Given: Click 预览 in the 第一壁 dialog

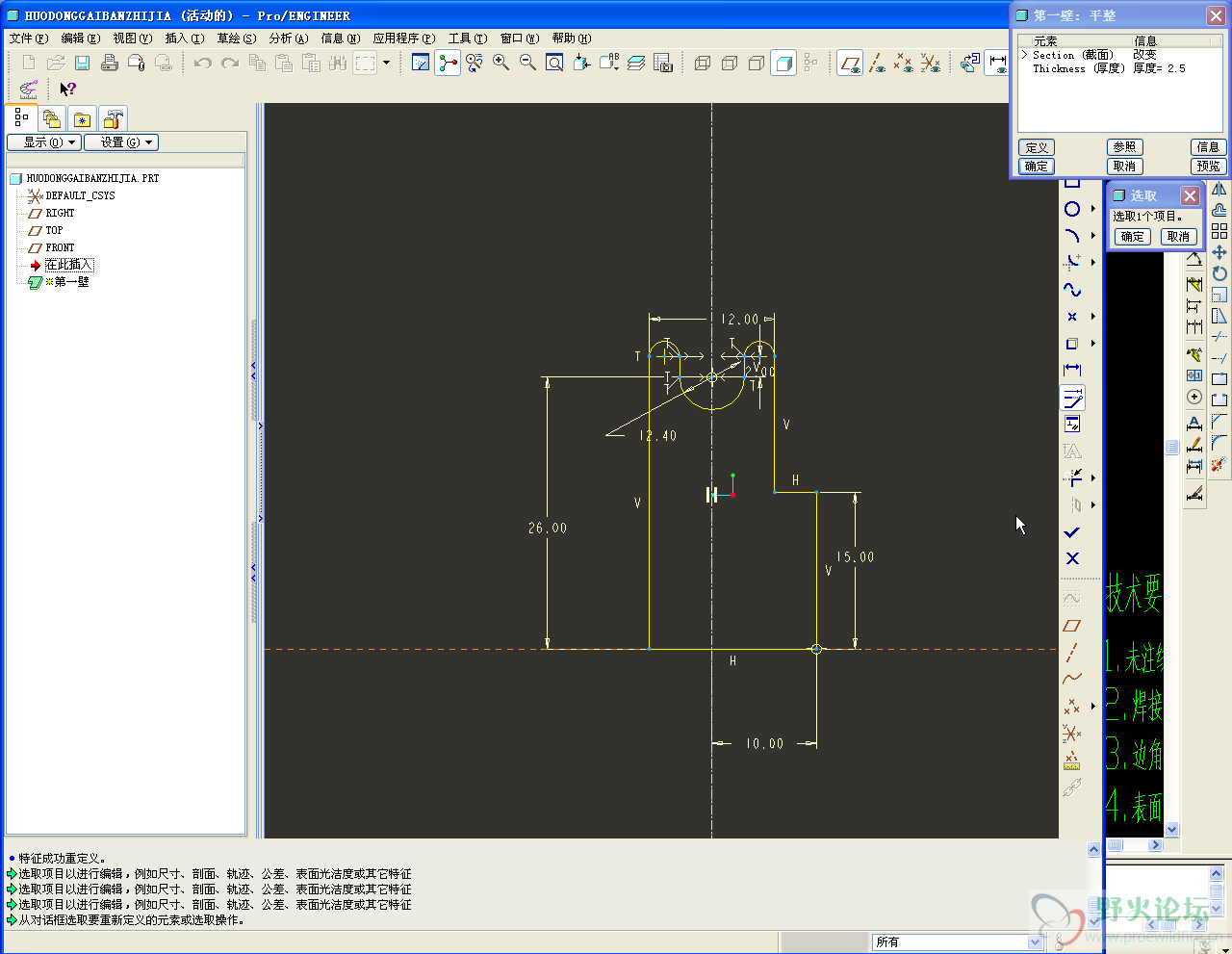Looking at the screenshot, I should click(x=1208, y=166).
